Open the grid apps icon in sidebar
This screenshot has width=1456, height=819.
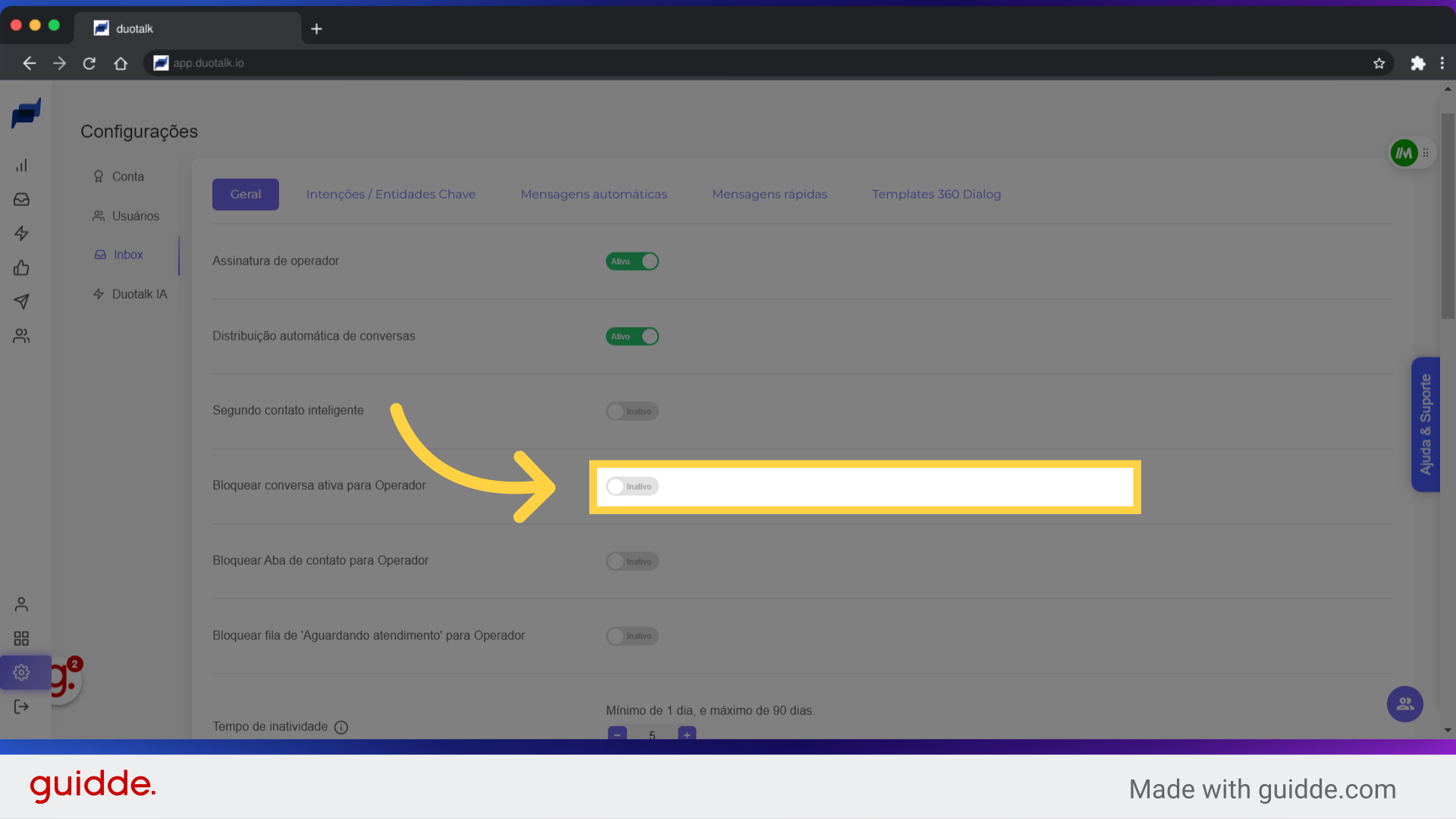click(21, 639)
